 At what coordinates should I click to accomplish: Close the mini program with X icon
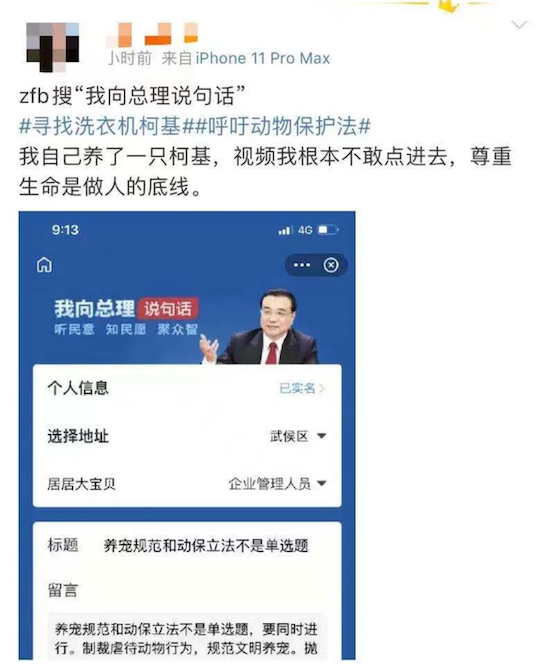tap(331, 265)
